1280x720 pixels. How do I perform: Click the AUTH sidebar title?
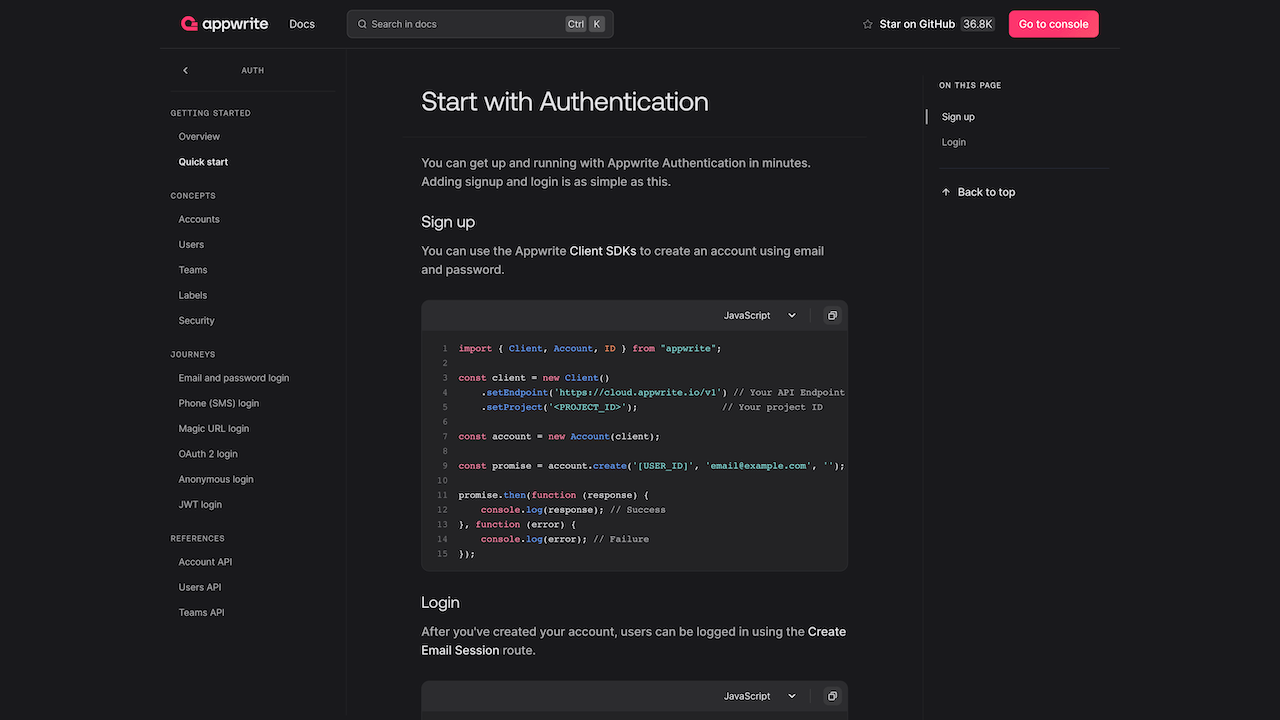coord(253,71)
